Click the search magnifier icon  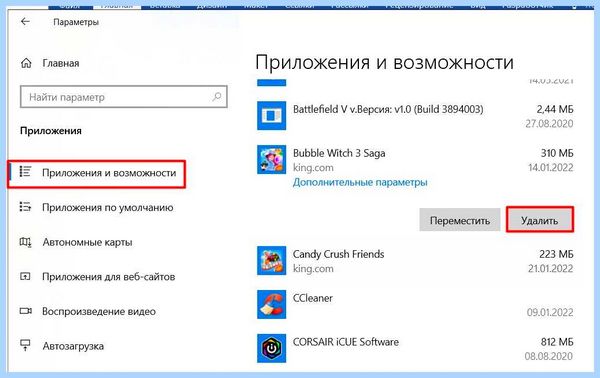217,97
